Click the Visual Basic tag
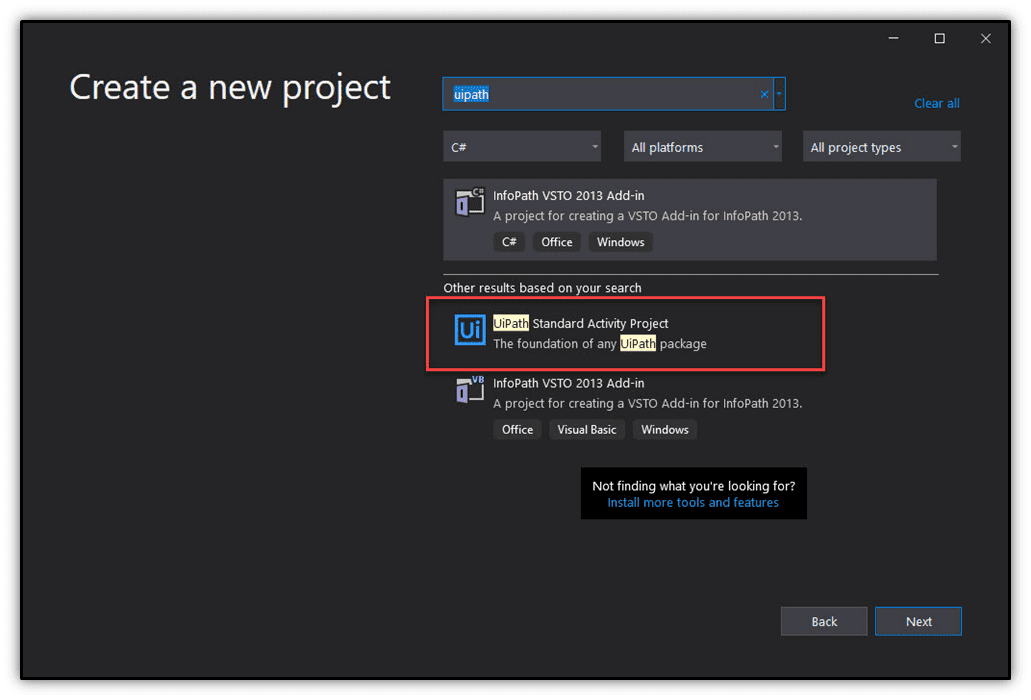Screen dimensions: 1031x700 (x=587, y=429)
